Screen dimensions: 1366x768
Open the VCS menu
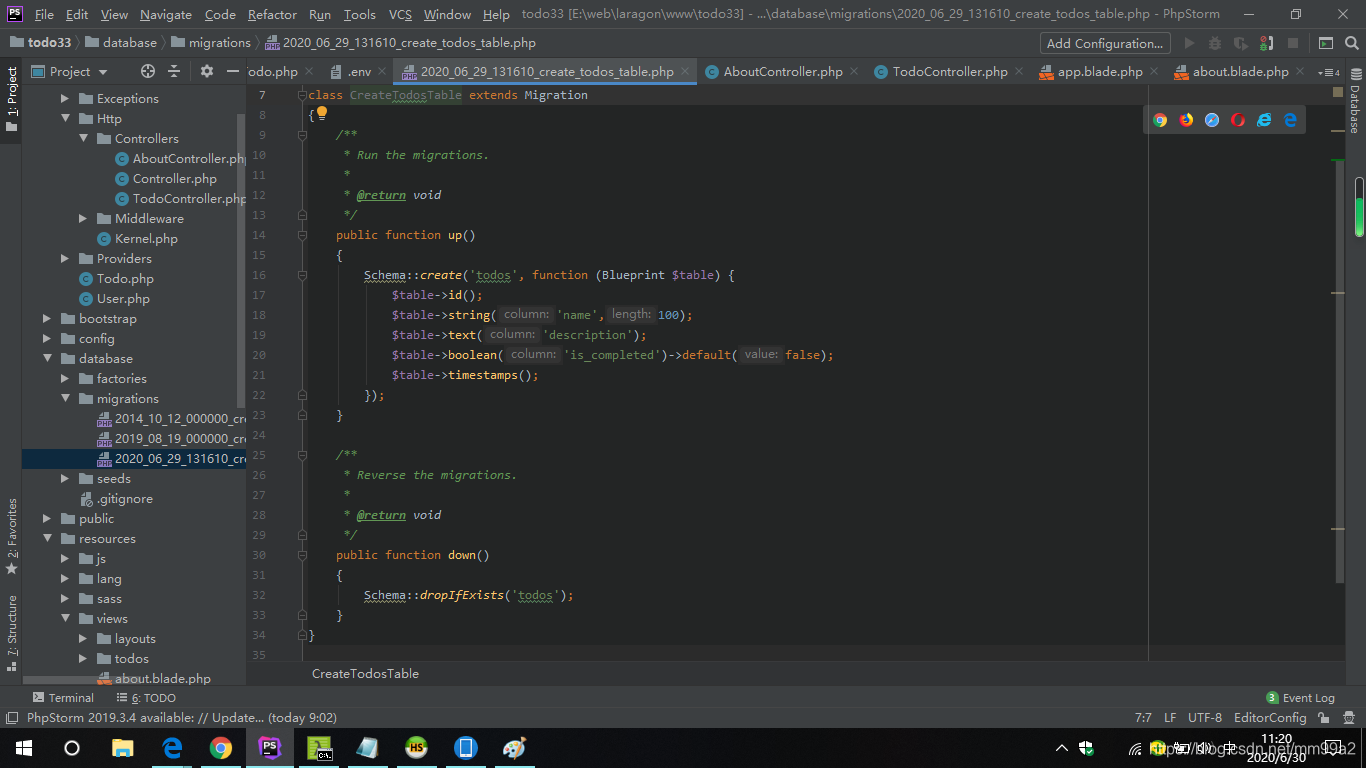(x=400, y=14)
